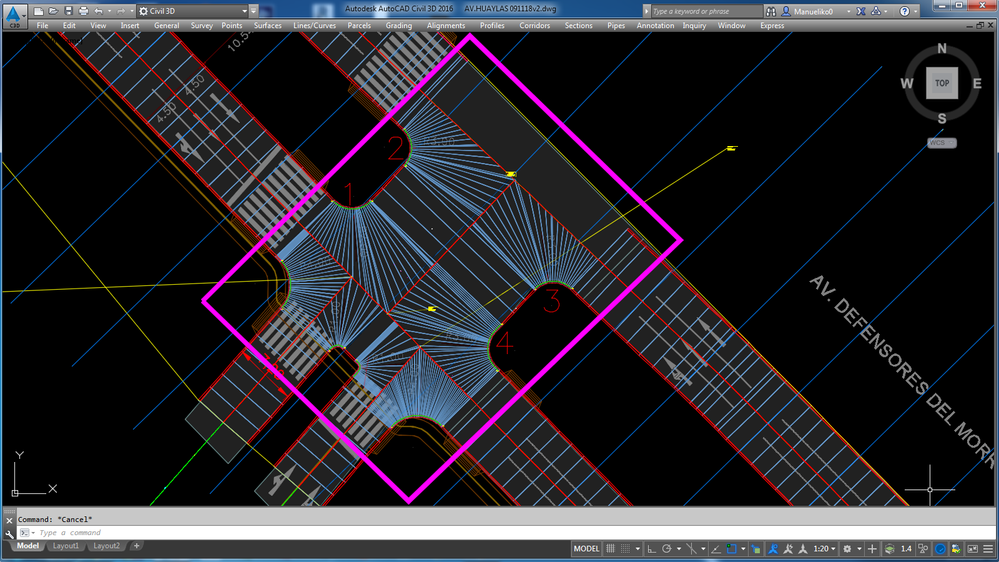
Task: Save the drawing with the Save icon
Action: pos(68,11)
